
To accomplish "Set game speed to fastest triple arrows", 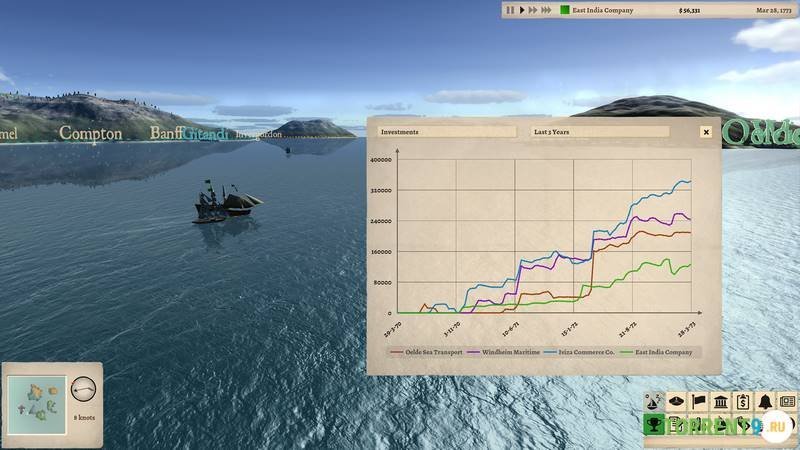I will 546,10.
